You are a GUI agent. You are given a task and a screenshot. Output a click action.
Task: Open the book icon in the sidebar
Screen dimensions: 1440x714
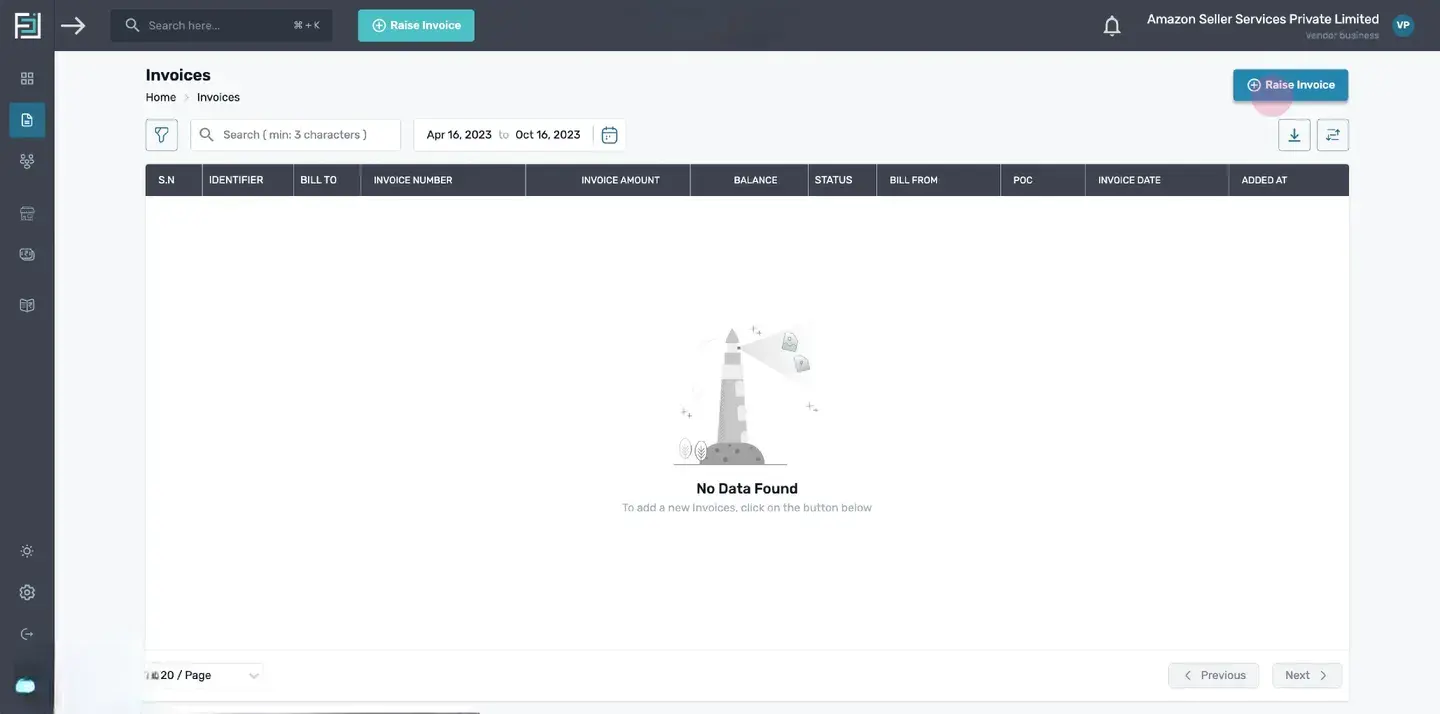[x=27, y=305]
